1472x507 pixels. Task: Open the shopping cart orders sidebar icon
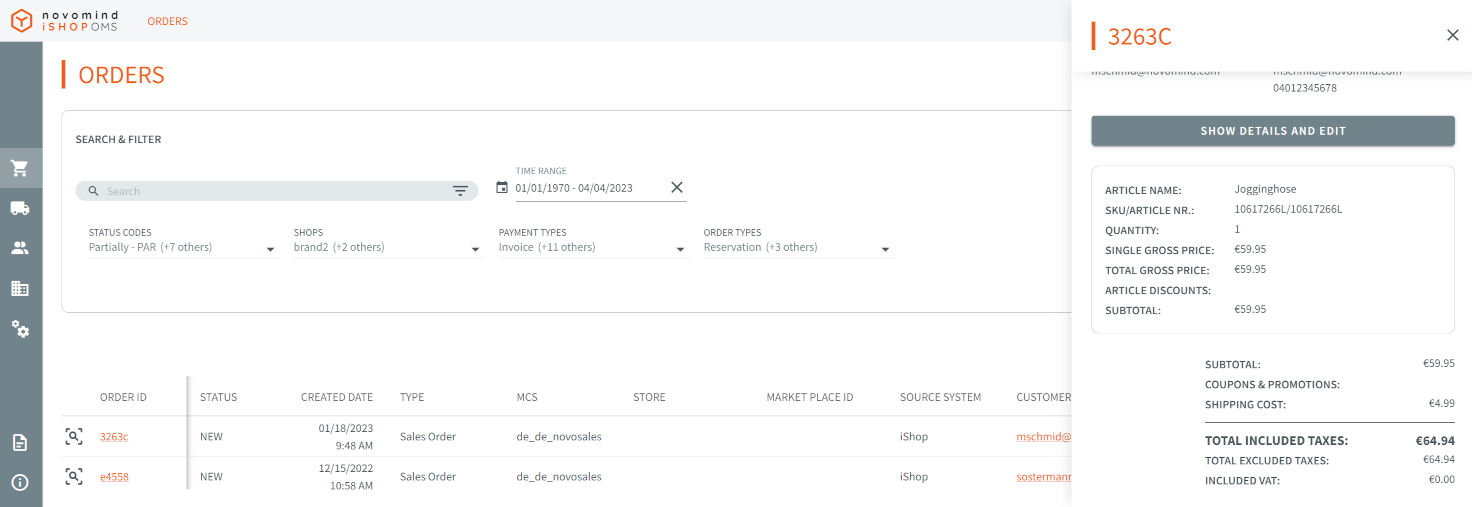(20, 168)
